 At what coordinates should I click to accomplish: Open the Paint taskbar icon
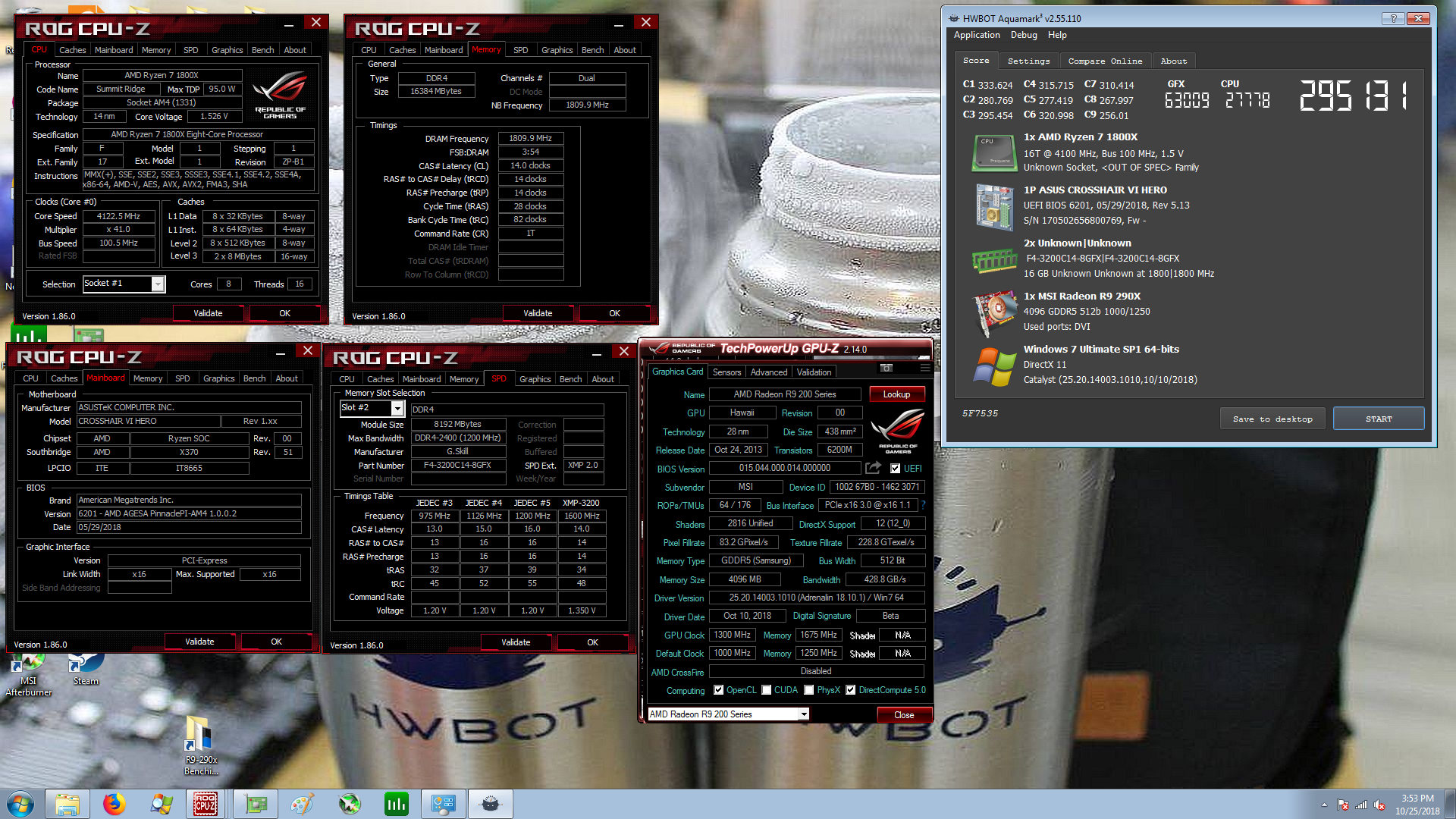(302, 804)
